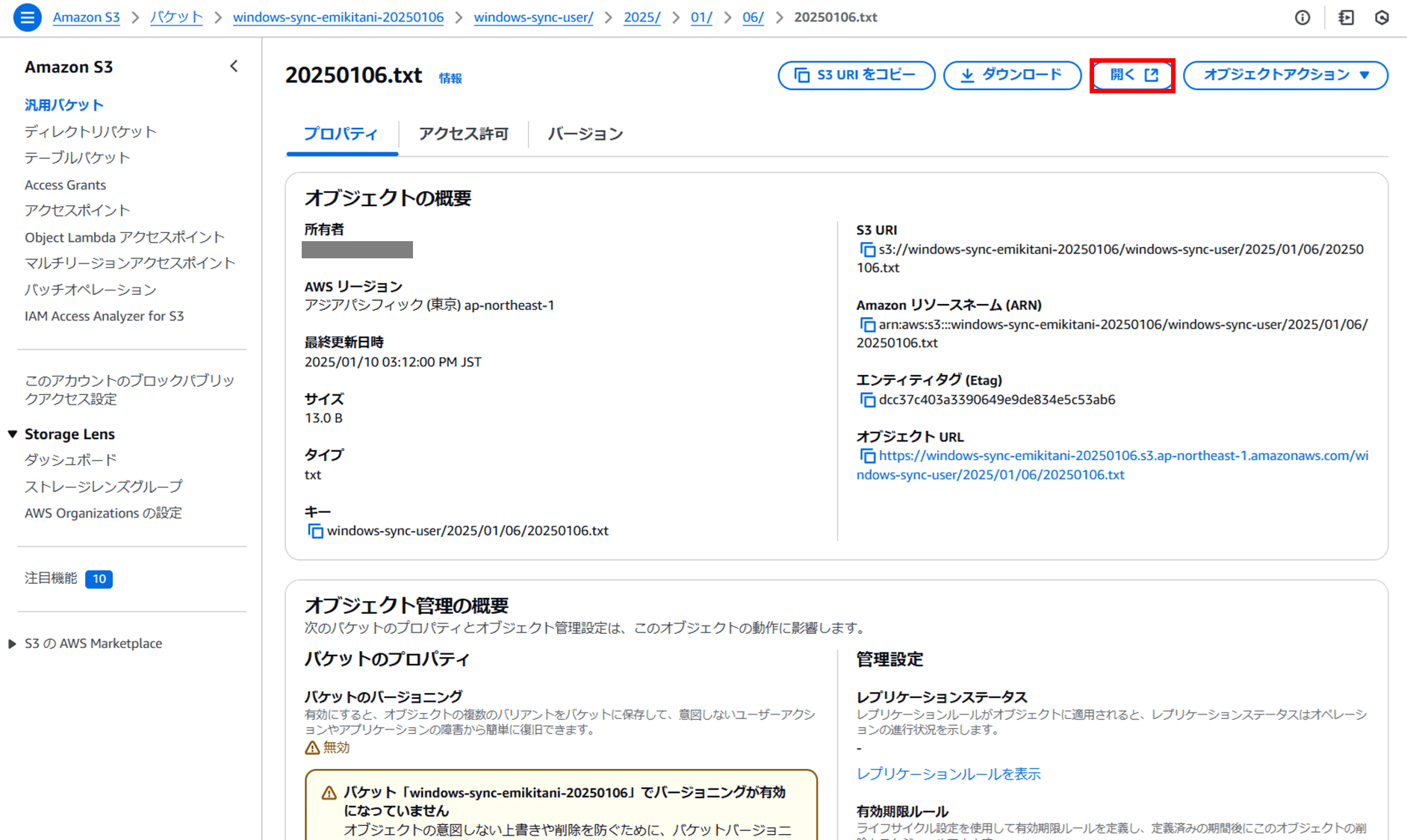The width and height of the screenshot is (1407, 840).
Task: Open このアカウントのブロックパブリックアクセス設定
Action: [x=130, y=390]
